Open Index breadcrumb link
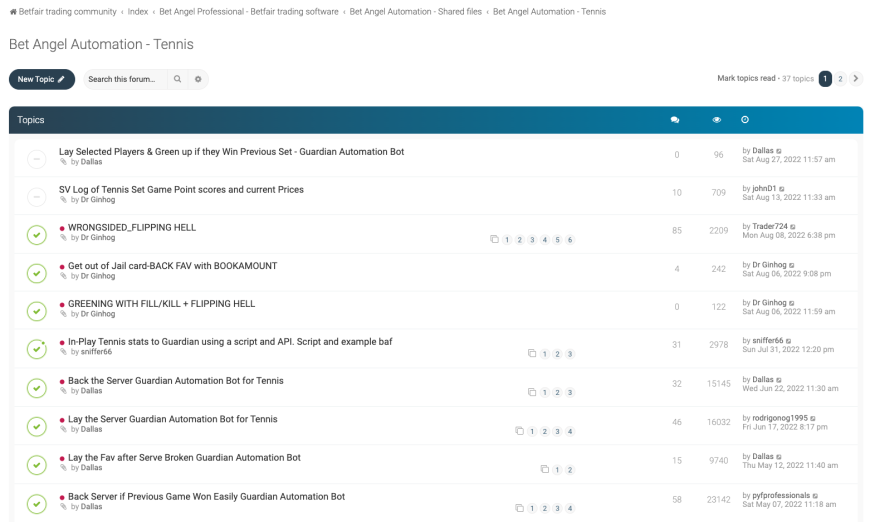 (x=138, y=12)
